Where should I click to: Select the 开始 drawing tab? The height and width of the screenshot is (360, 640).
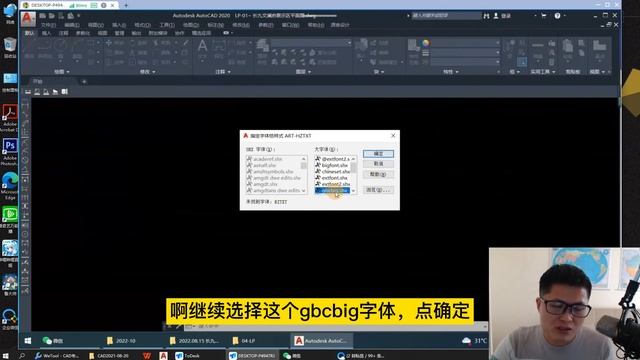coord(38,82)
